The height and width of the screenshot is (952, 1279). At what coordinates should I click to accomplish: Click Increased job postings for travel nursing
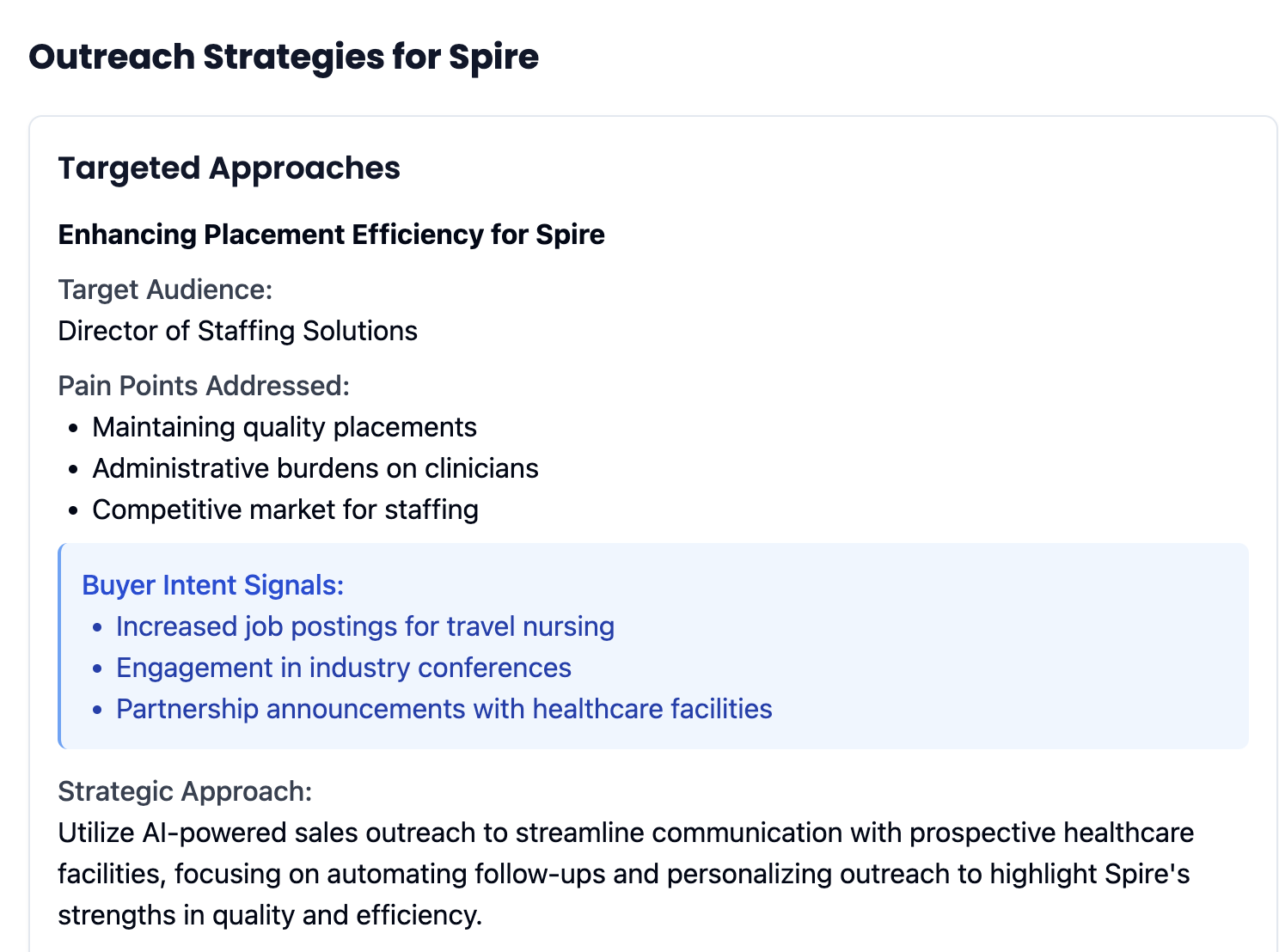pos(365,626)
